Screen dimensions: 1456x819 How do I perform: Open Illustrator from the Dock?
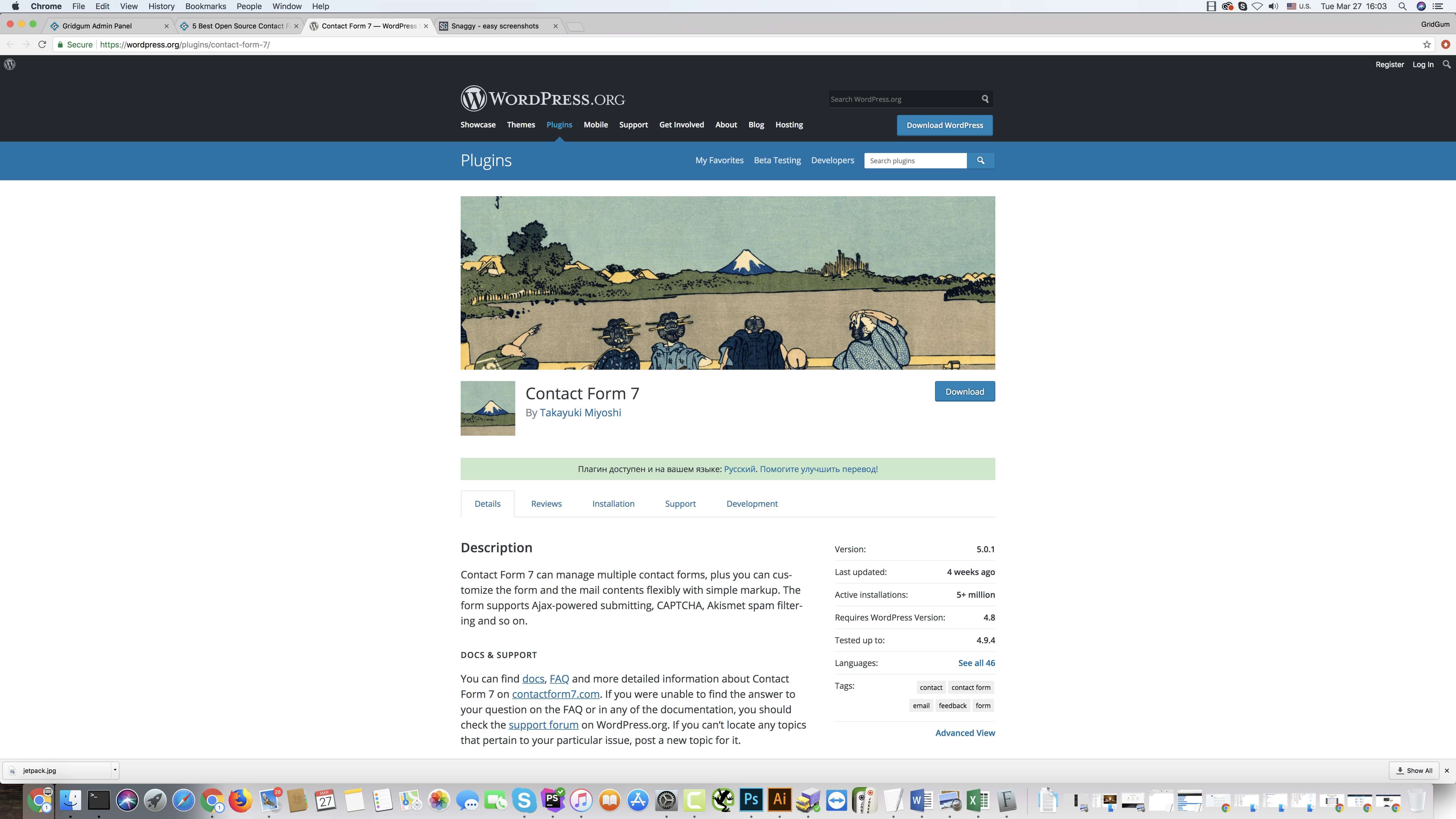point(779,800)
